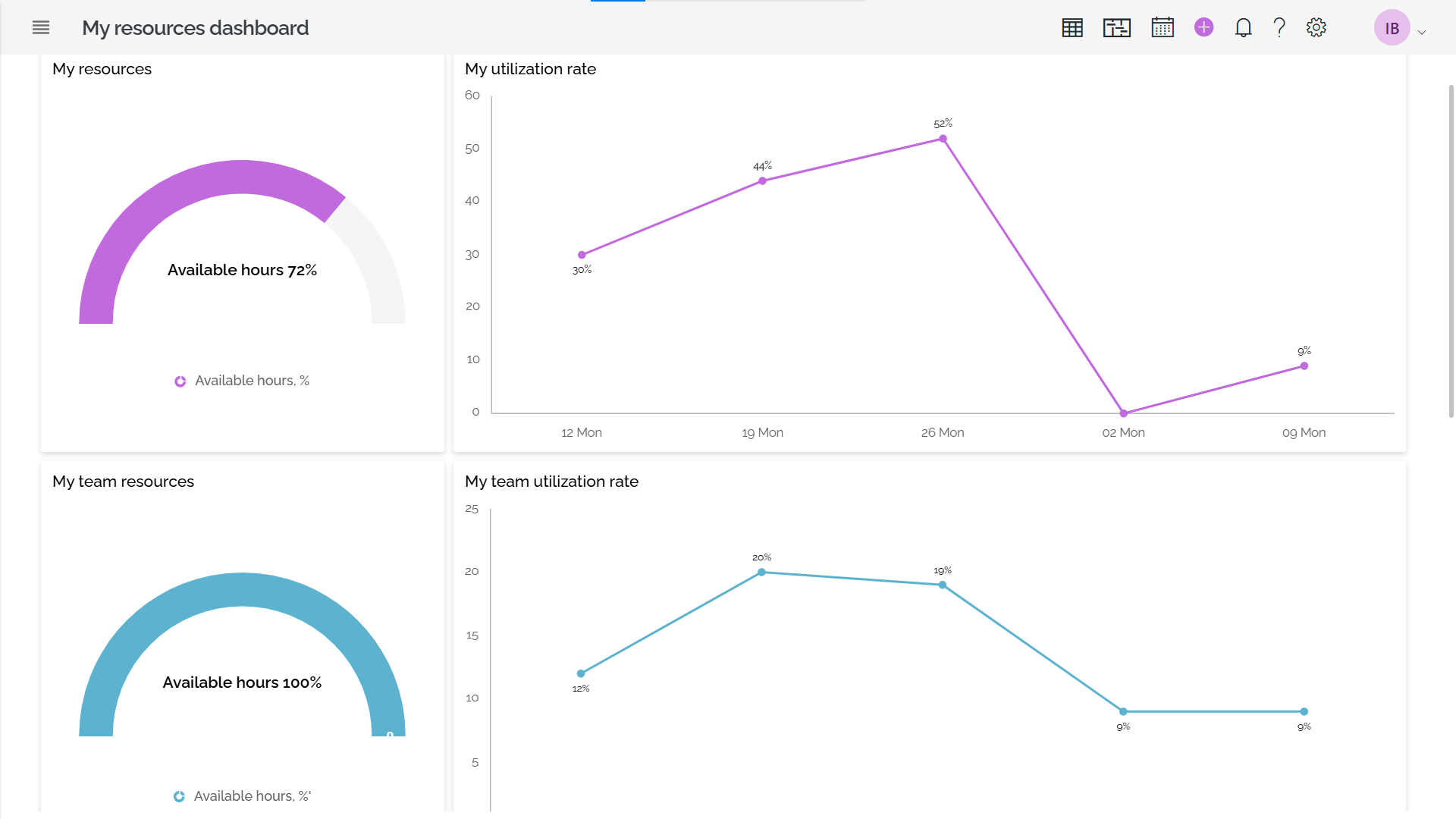Click the 9% data point at 09 Mon
Image resolution: width=1456 pixels, height=819 pixels.
point(1303,365)
